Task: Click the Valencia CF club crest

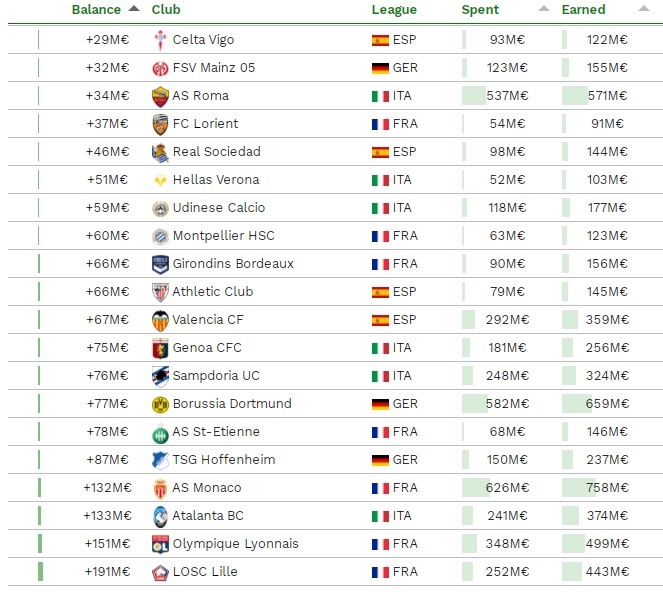Action: point(160,320)
